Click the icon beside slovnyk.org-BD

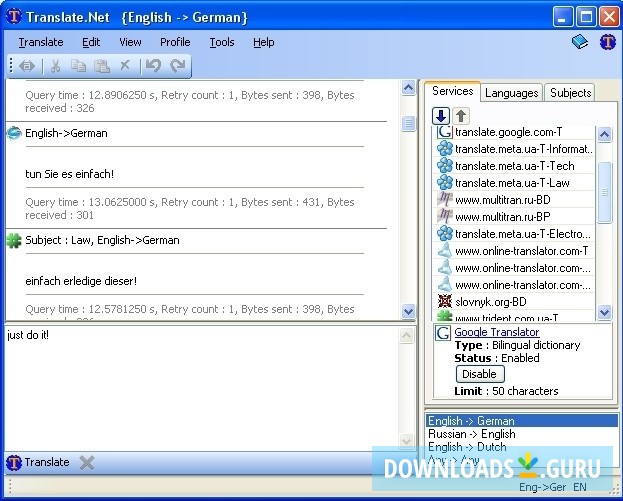pos(445,302)
